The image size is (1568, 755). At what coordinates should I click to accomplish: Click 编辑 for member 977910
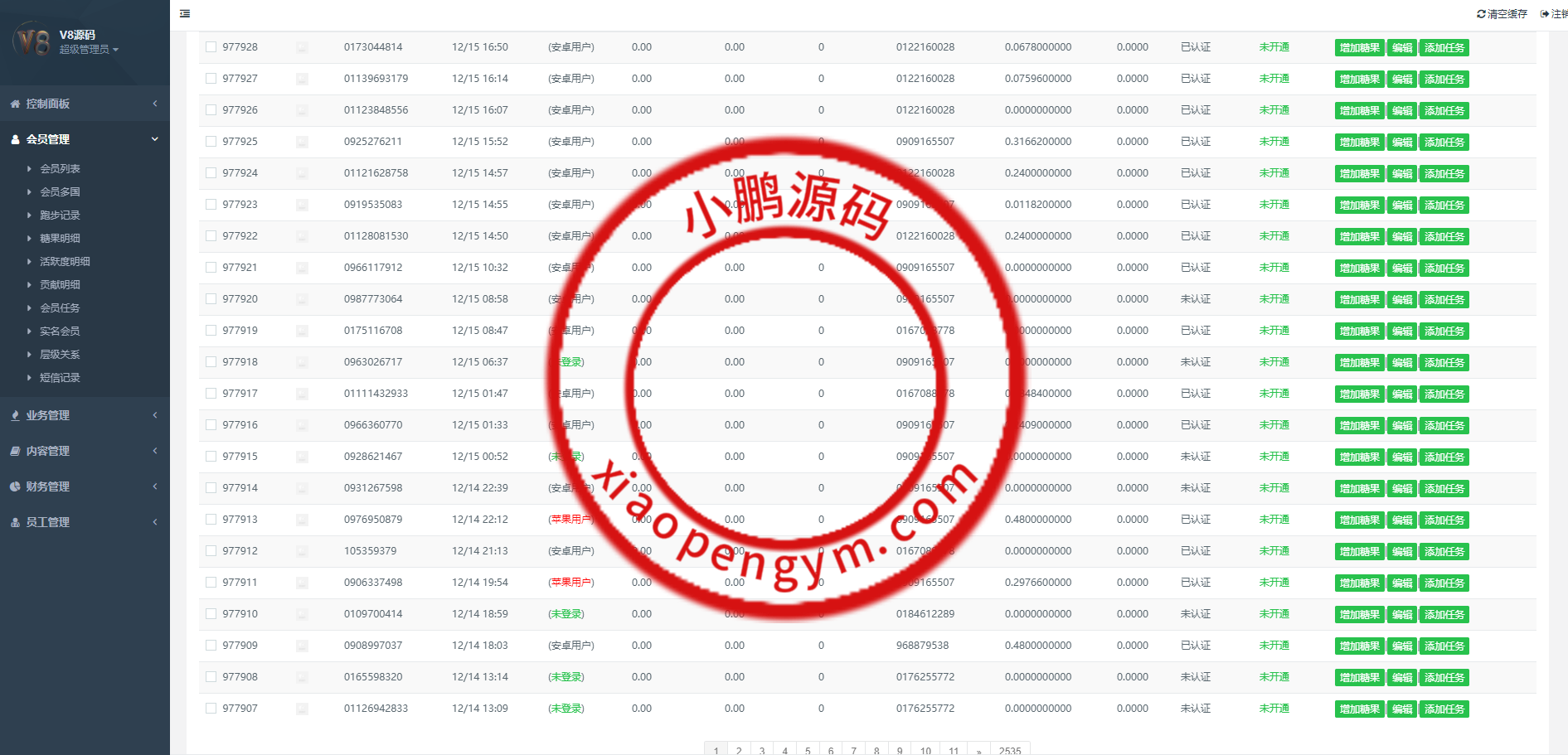click(1402, 615)
